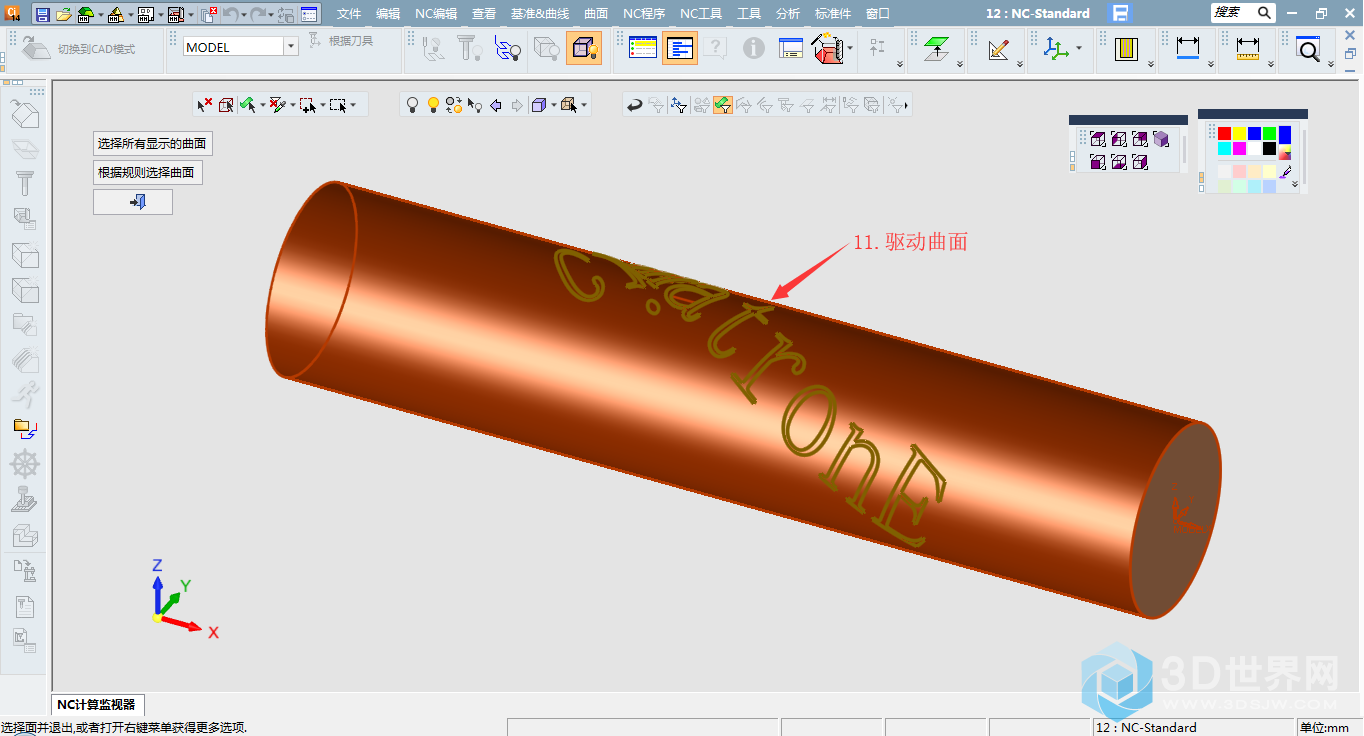Click the yellow hatched panel icon

coord(1127,48)
